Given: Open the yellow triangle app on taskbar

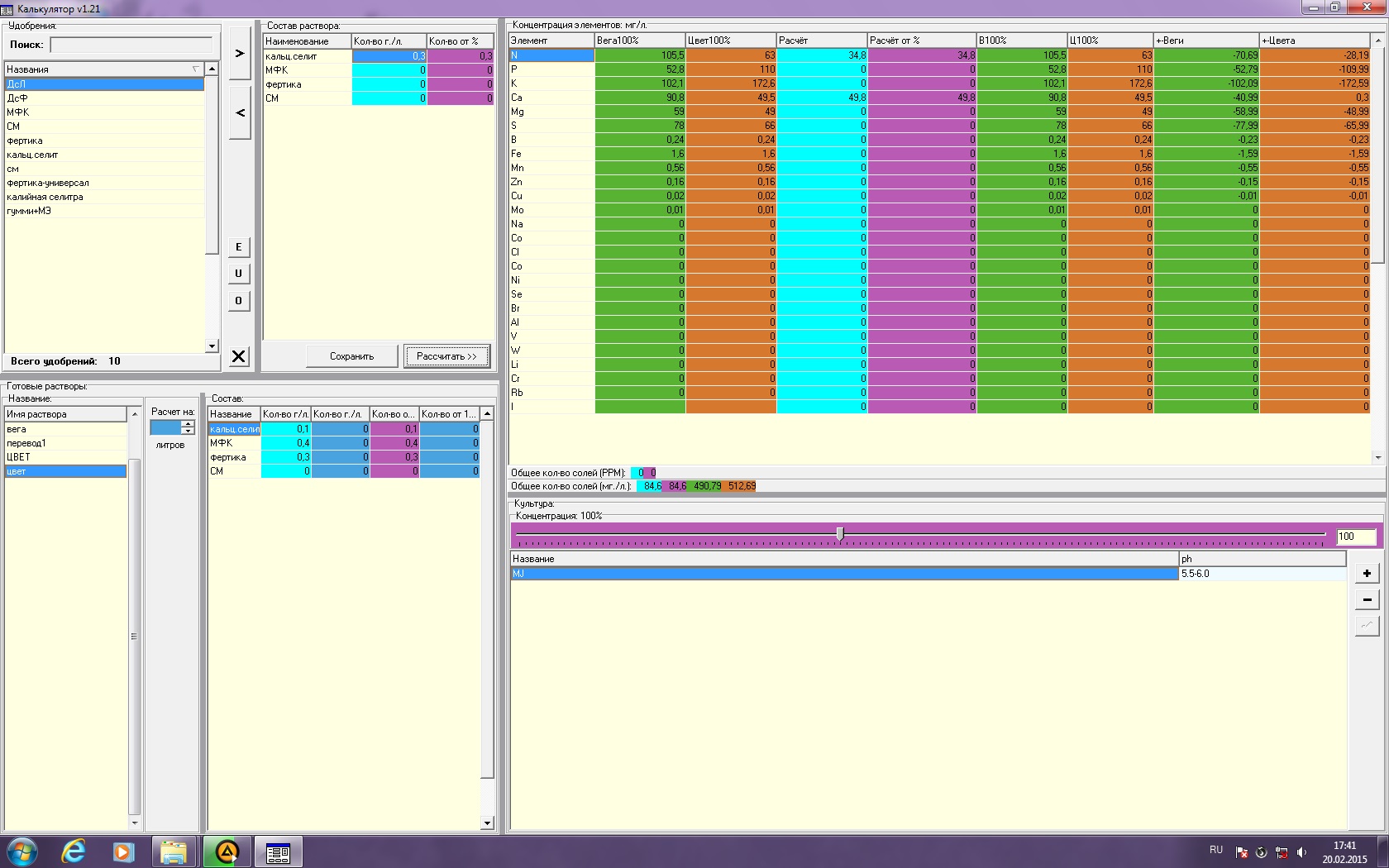Looking at the screenshot, I should (x=227, y=851).
